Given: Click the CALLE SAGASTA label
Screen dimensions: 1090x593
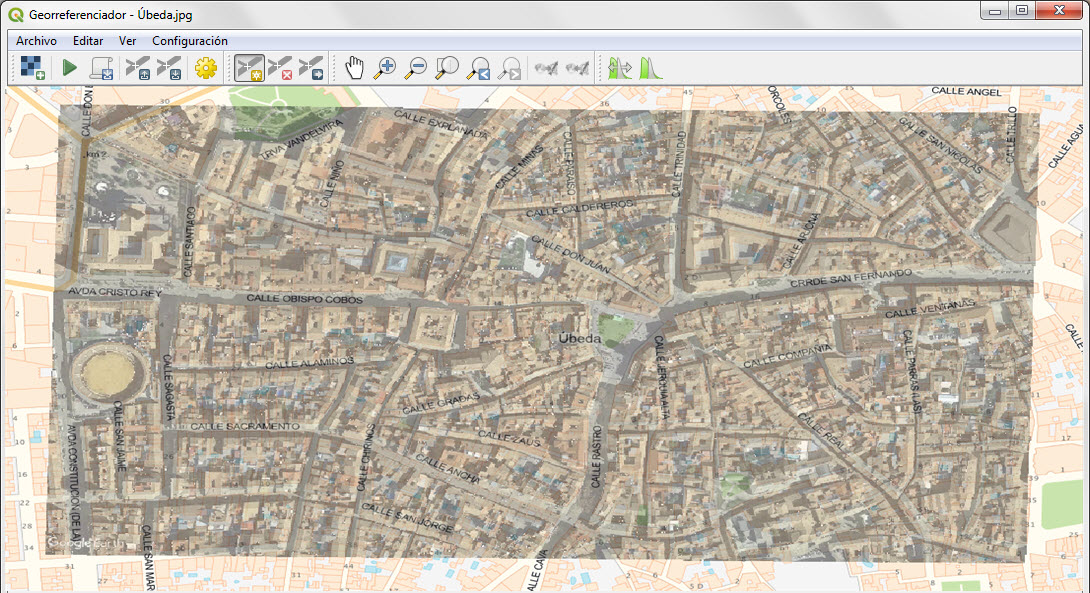Looking at the screenshot, I should coord(168,388).
